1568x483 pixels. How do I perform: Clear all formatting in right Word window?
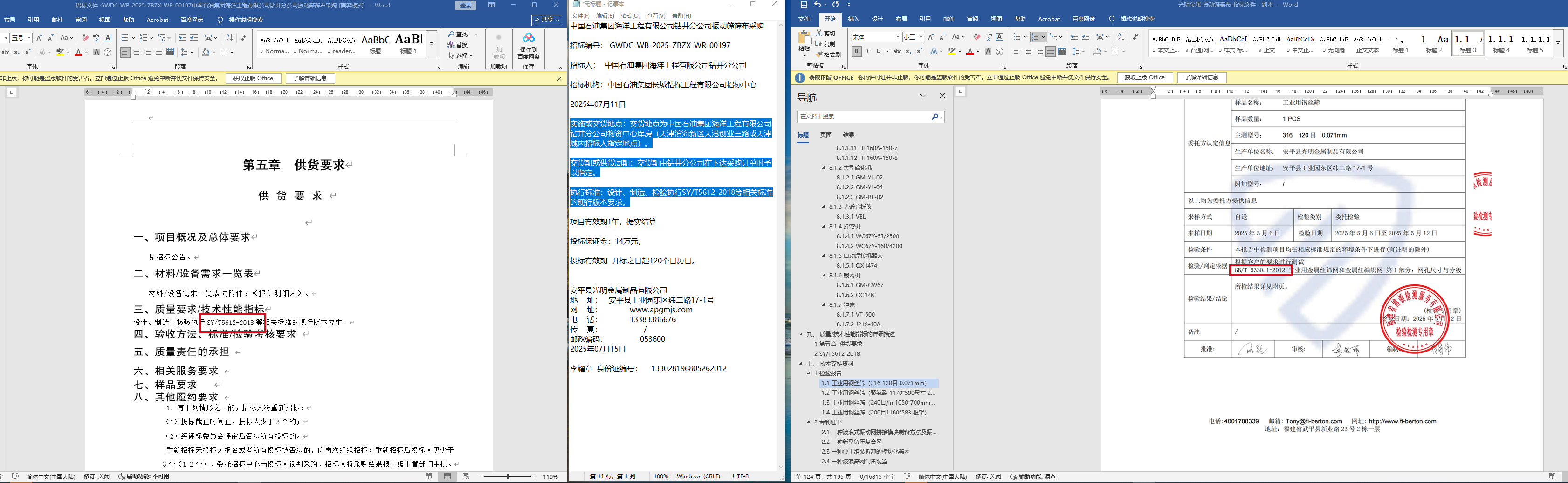point(977,37)
